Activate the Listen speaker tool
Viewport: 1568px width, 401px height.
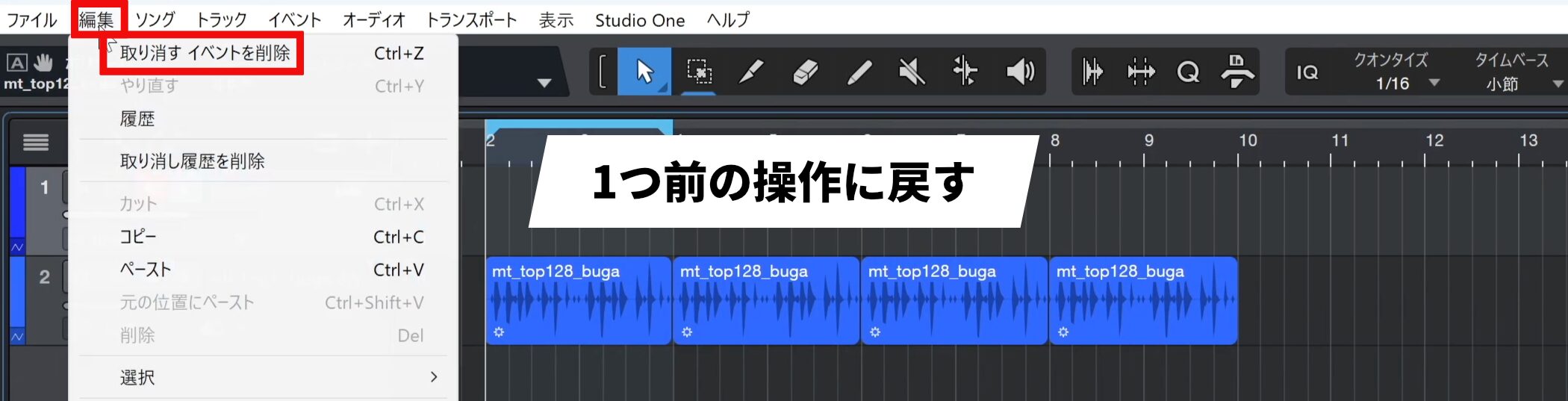1020,72
